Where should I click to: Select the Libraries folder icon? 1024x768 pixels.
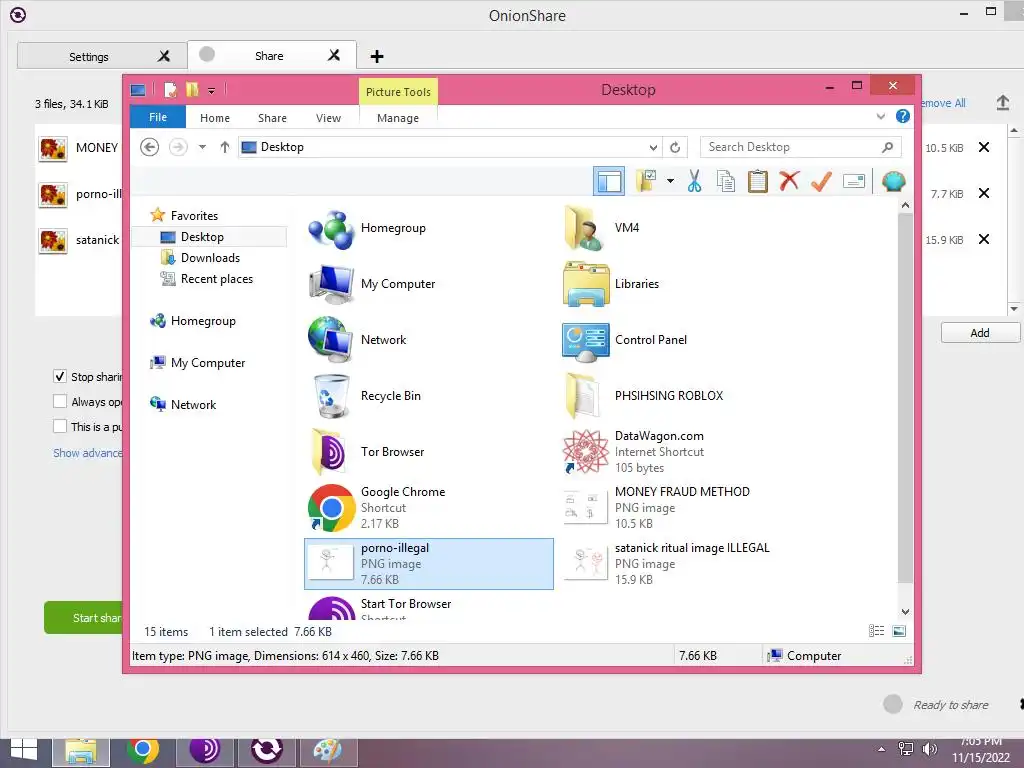(585, 284)
